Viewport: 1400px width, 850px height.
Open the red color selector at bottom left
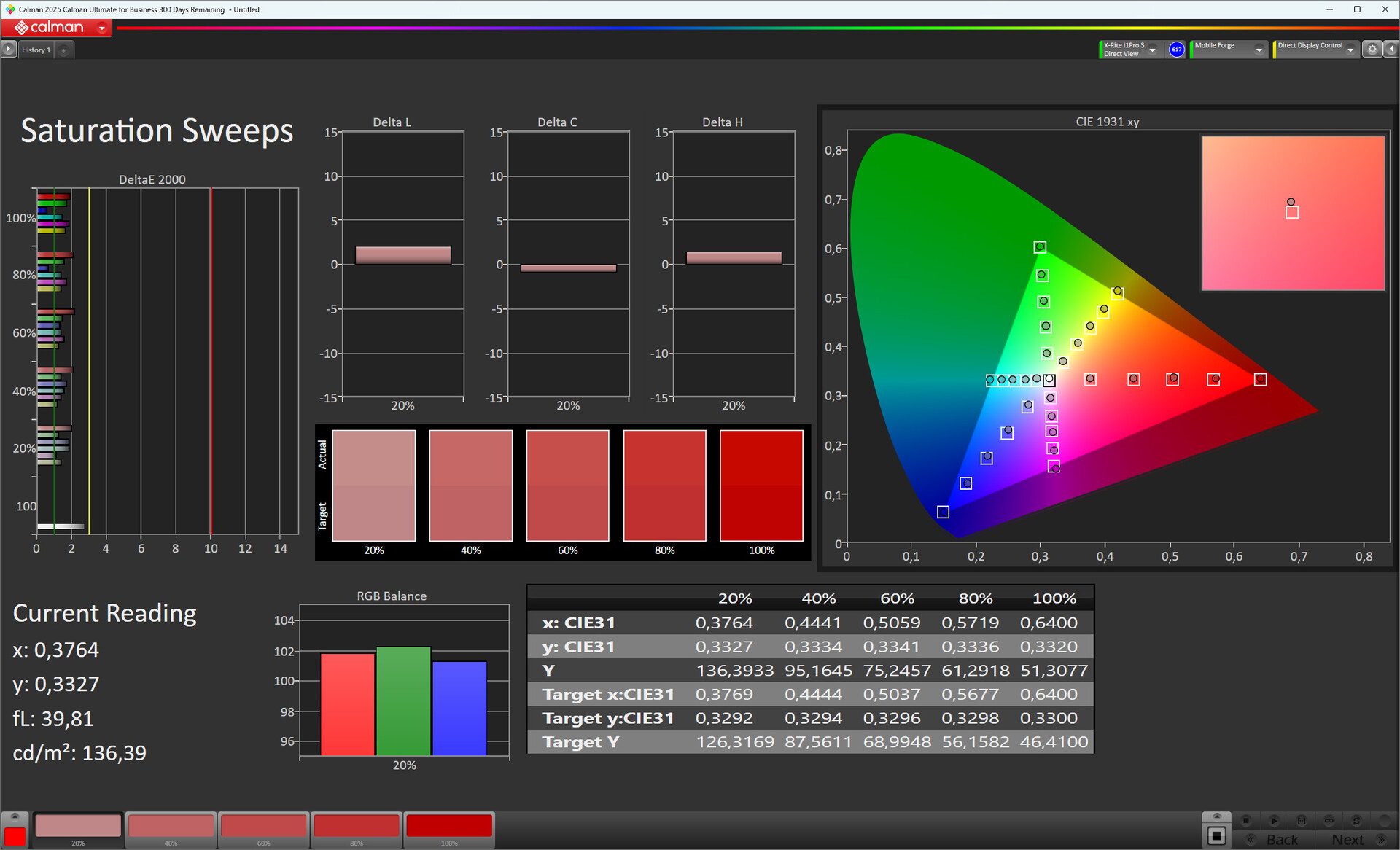click(x=15, y=835)
